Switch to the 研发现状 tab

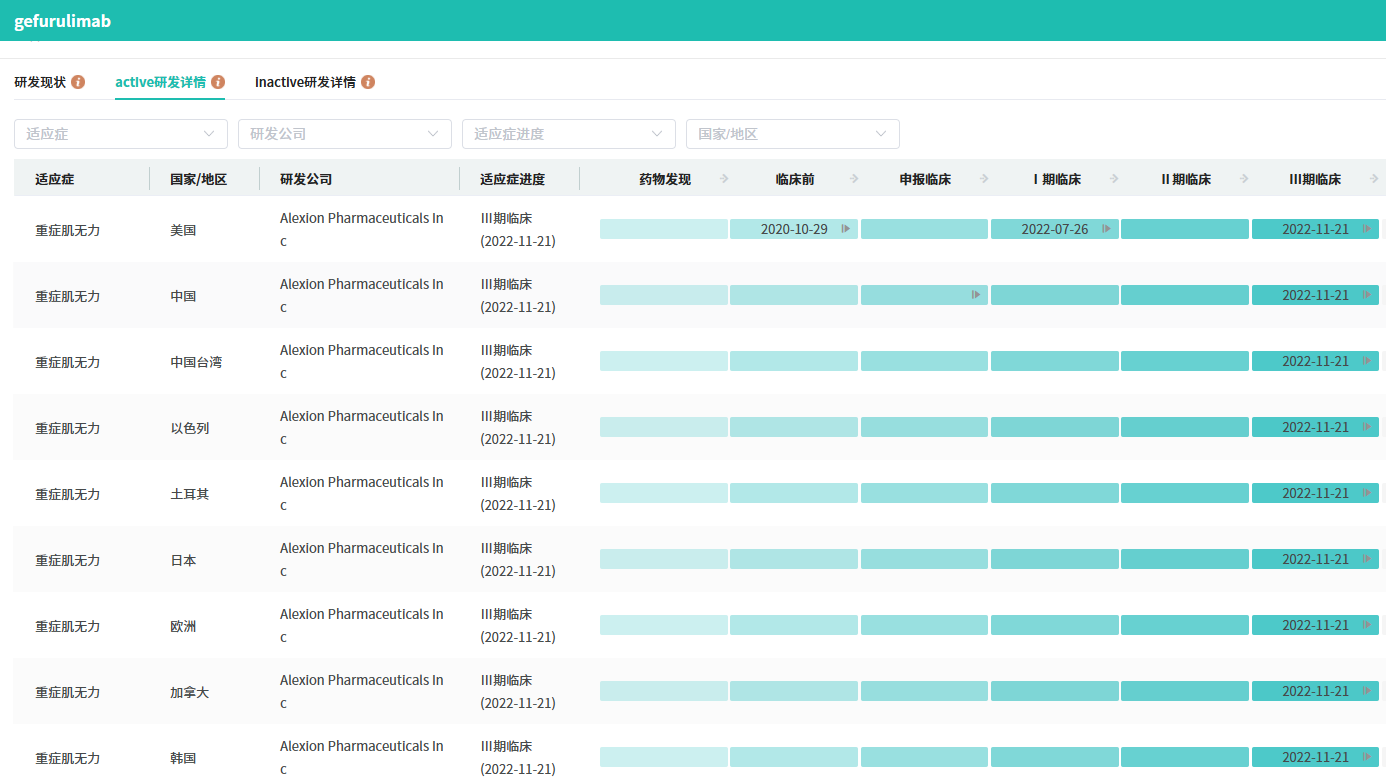click(40, 82)
